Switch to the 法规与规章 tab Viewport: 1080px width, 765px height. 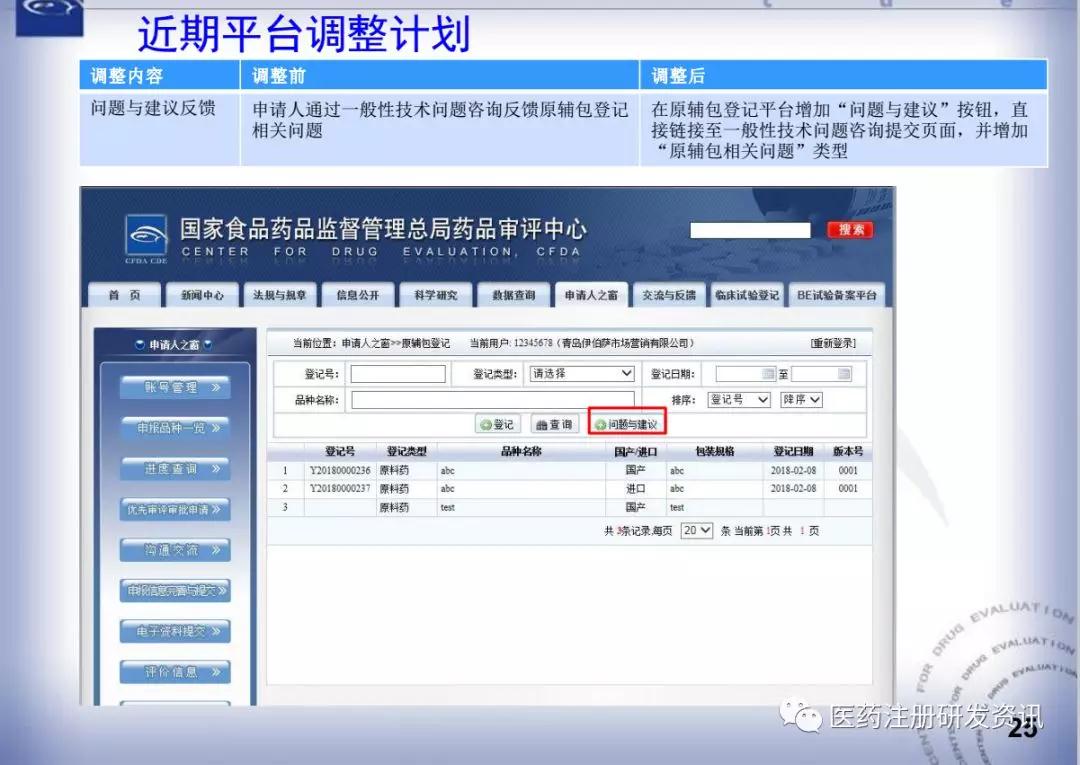click(280, 295)
